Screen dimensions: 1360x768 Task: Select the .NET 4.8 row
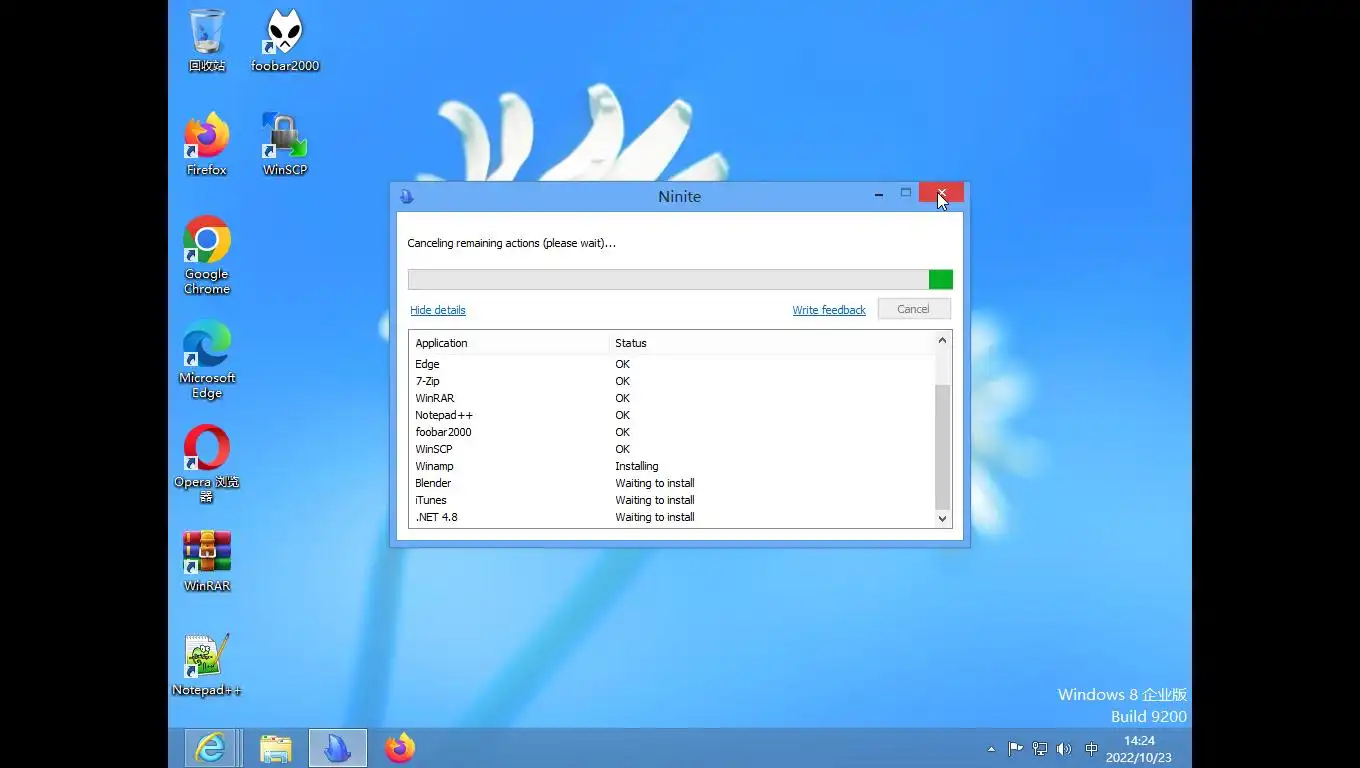(x=671, y=517)
